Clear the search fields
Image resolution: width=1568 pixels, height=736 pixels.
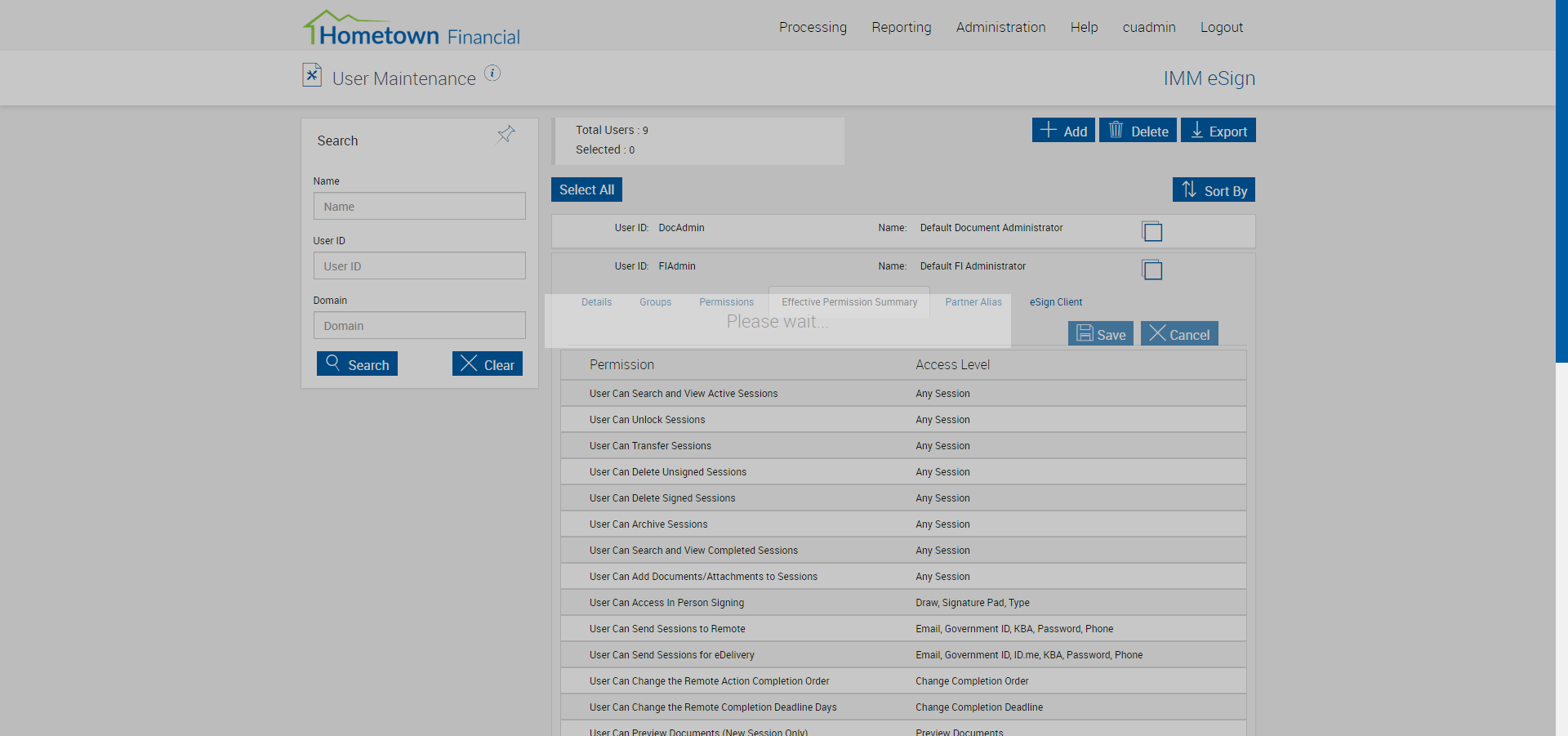click(x=488, y=364)
